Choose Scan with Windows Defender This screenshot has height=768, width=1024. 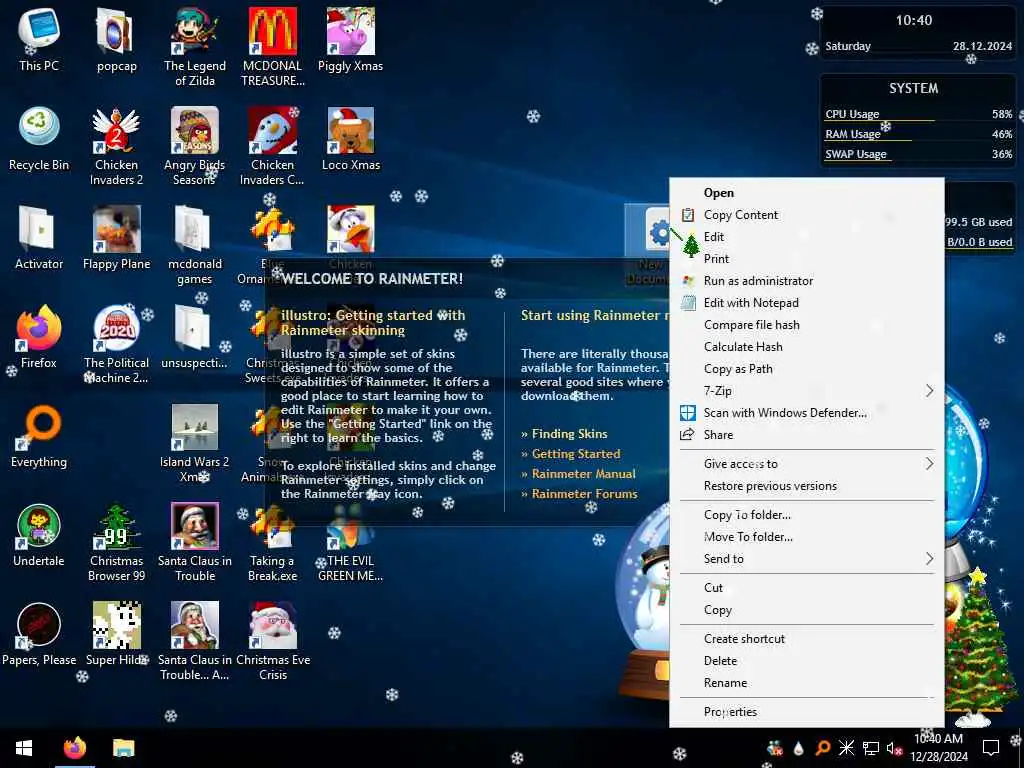pos(807,413)
